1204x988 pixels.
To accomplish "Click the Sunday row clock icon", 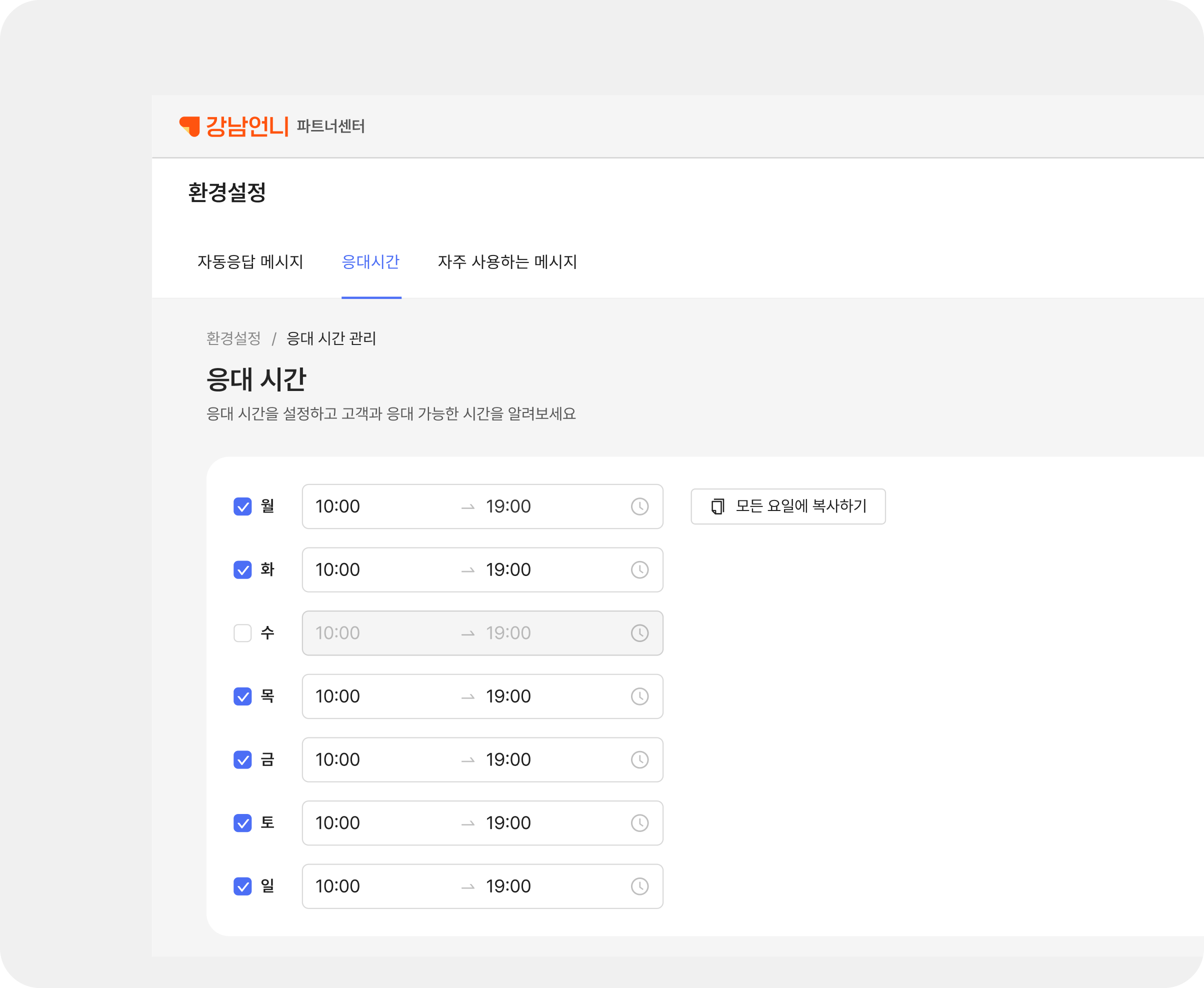I will tap(639, 885).
